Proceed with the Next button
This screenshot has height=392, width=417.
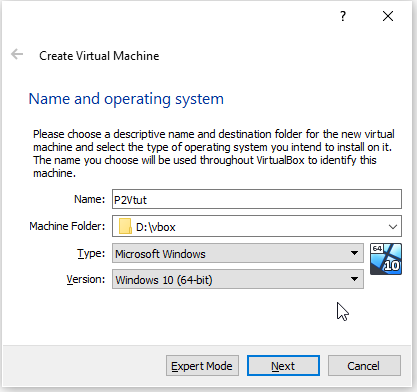pyautogui.click(x=283, y=366)
